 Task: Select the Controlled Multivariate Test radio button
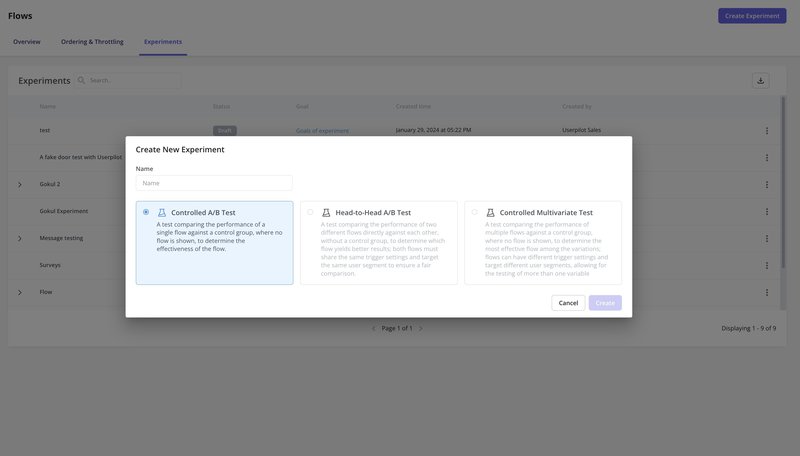474,212
